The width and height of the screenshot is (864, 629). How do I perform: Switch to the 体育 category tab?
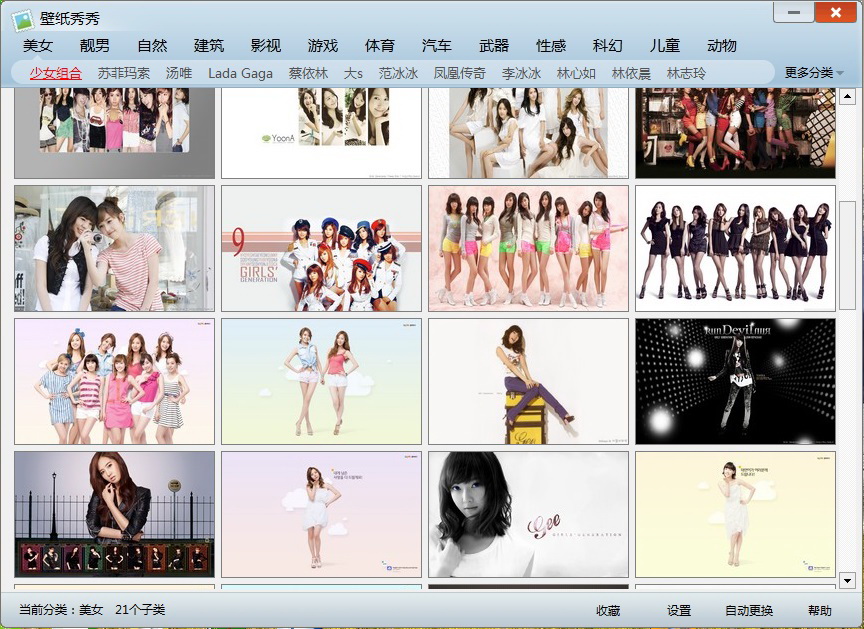pos(380,46)
